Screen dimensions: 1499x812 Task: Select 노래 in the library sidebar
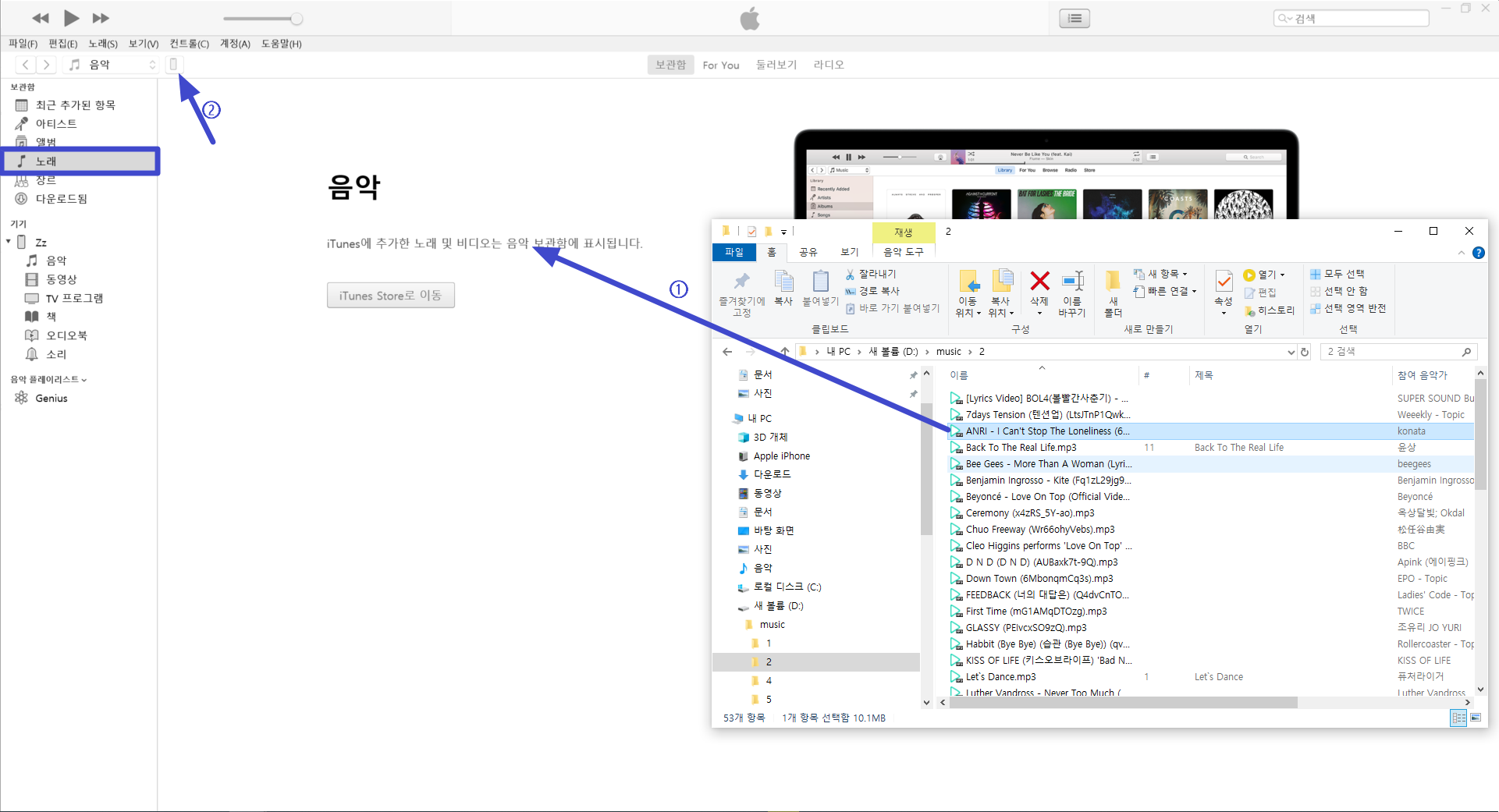tap(80, 161)
